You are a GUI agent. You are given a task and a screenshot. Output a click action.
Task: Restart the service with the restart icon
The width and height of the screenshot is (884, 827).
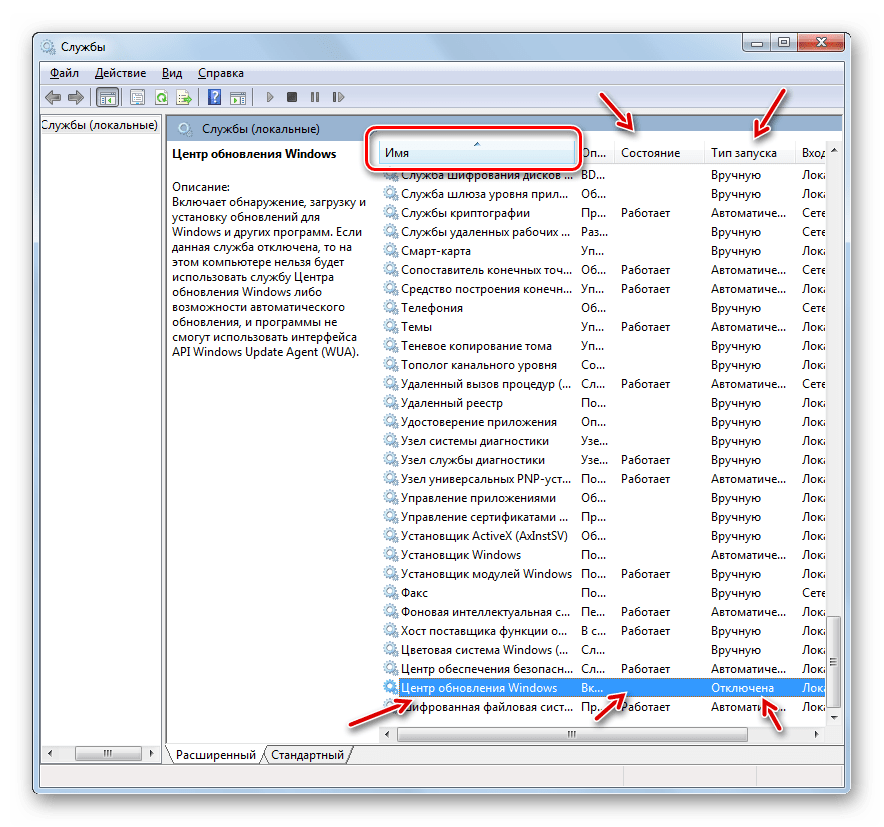tap(338, 98)
